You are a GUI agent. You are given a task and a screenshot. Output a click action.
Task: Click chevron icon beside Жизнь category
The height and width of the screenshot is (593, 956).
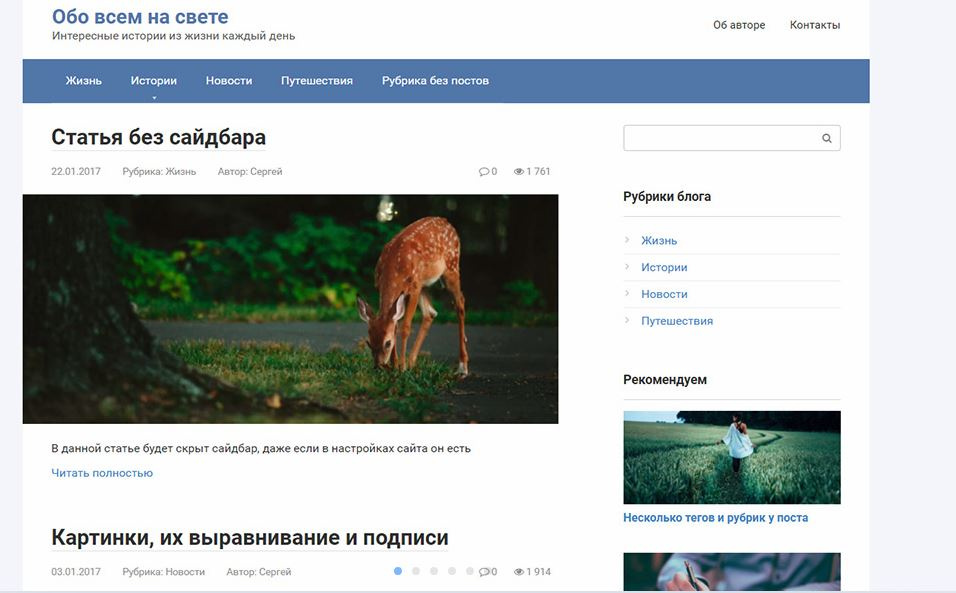627,240
